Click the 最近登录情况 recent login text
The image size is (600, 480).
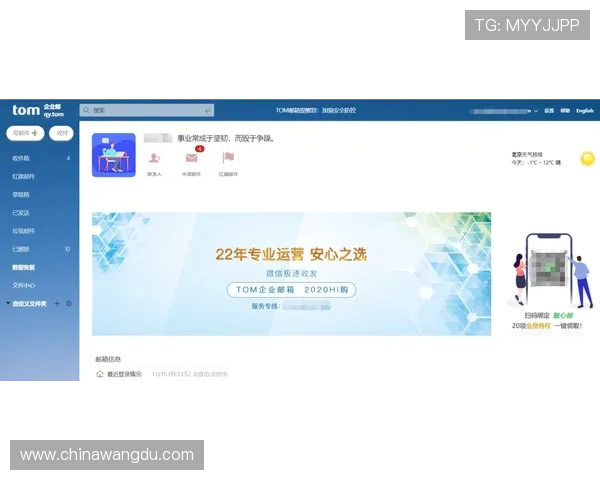coord(124,374)
